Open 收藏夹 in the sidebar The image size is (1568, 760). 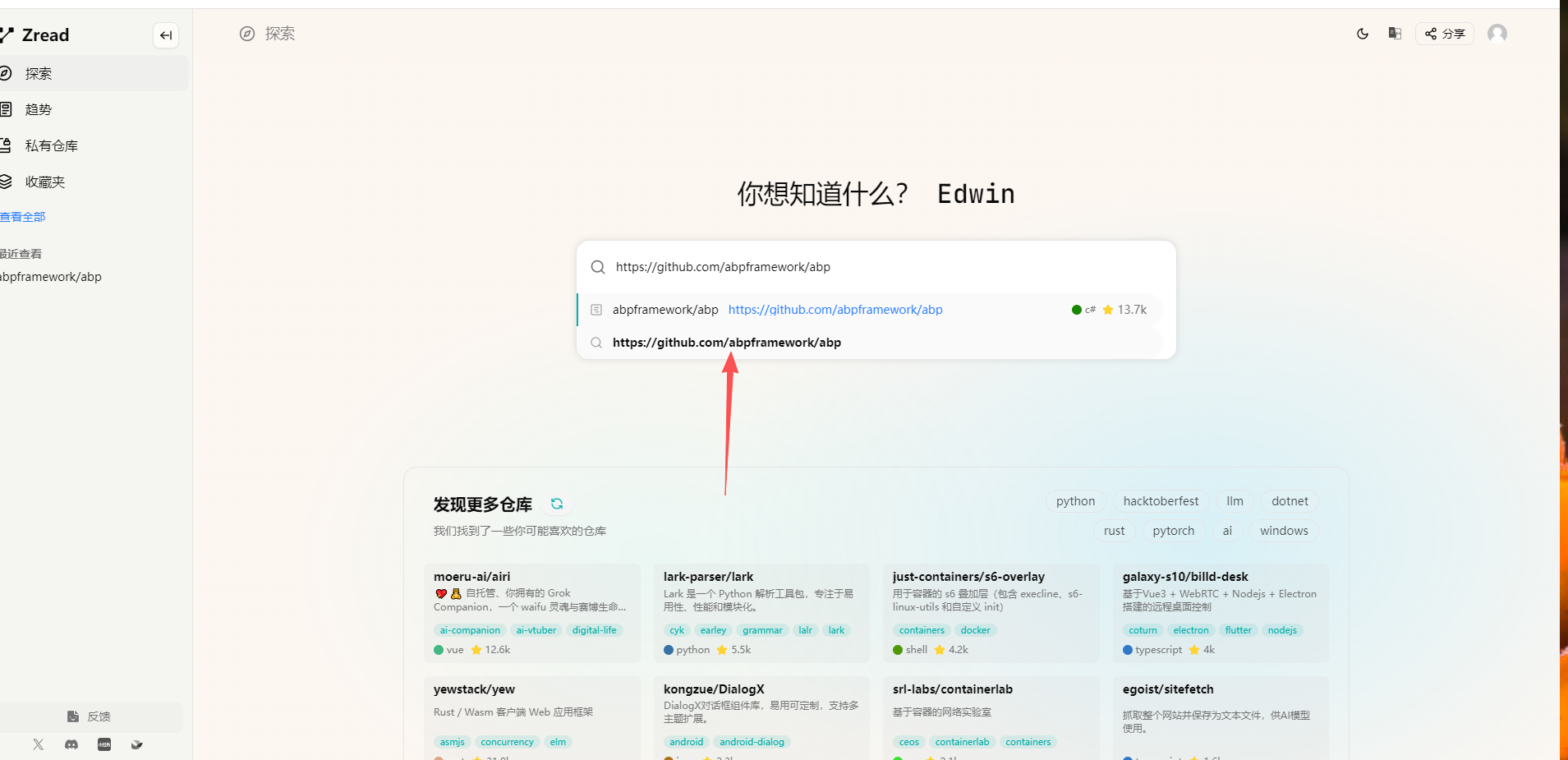click(x=93, y=182)
